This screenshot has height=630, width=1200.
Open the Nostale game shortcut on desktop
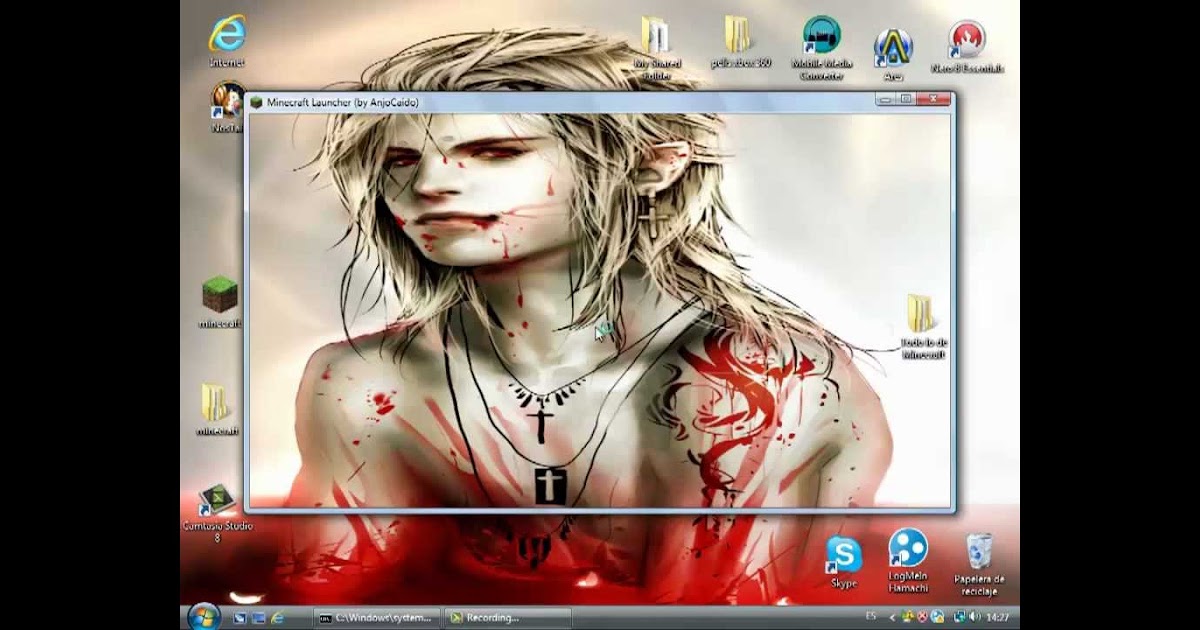[x=228, y=108]
